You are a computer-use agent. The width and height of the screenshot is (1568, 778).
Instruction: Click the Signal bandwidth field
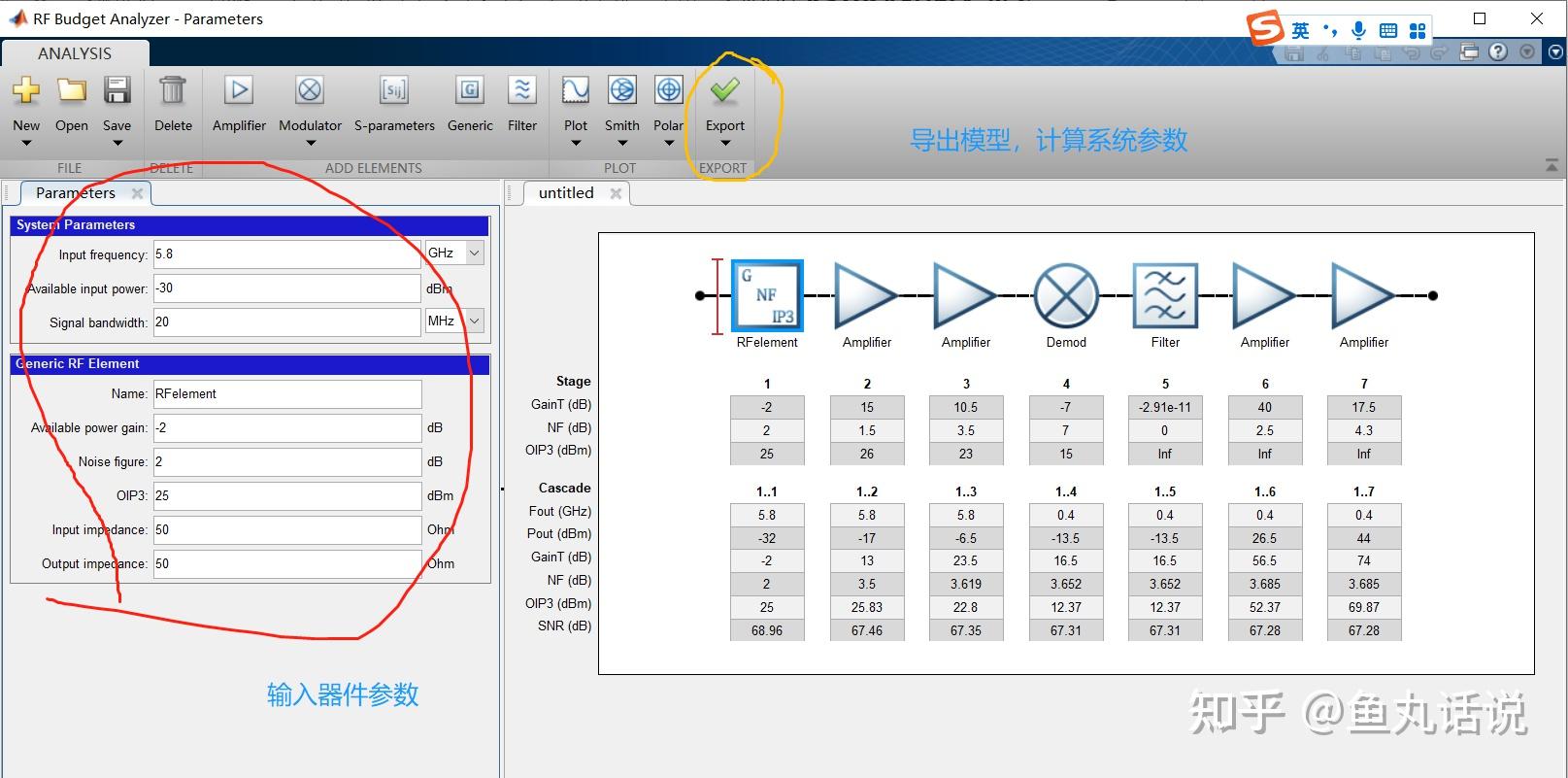(287, 321)
